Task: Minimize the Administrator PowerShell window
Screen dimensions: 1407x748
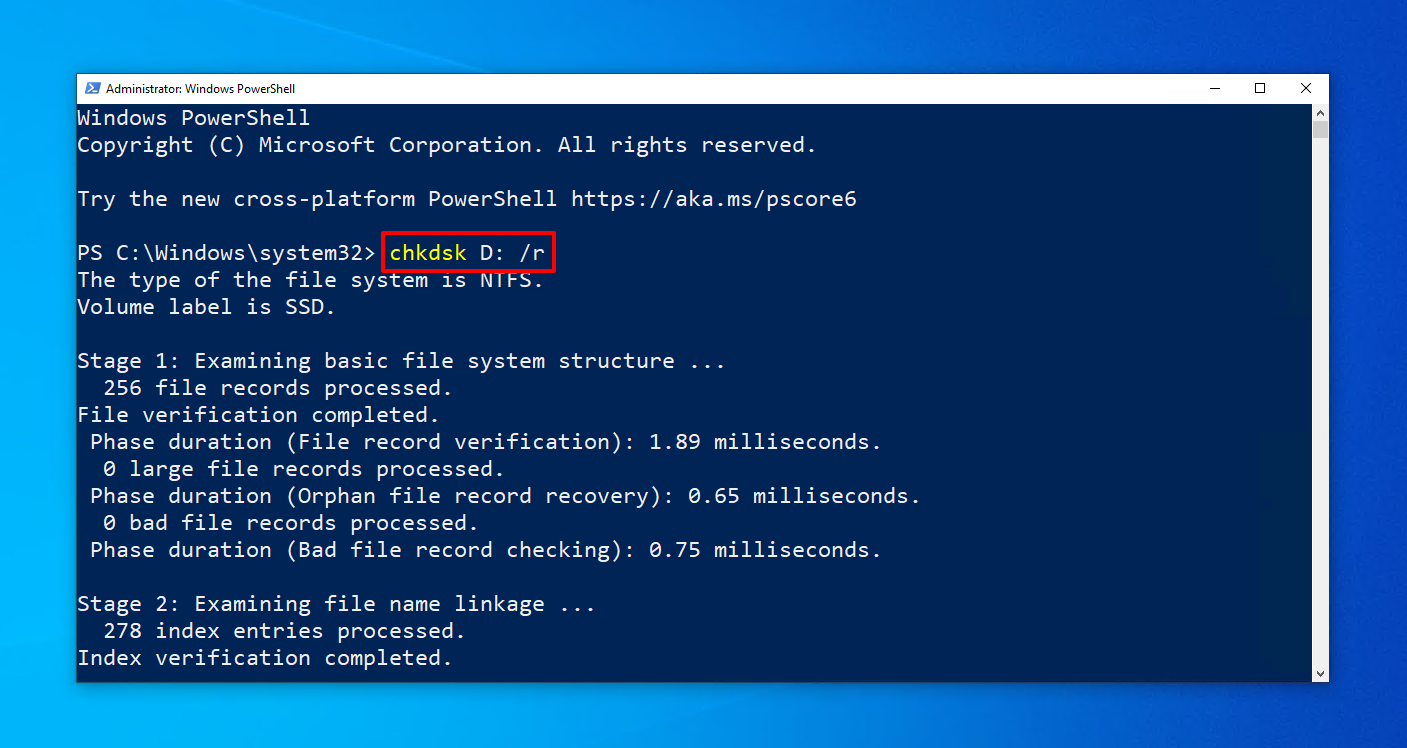Action: (1214, 88)
